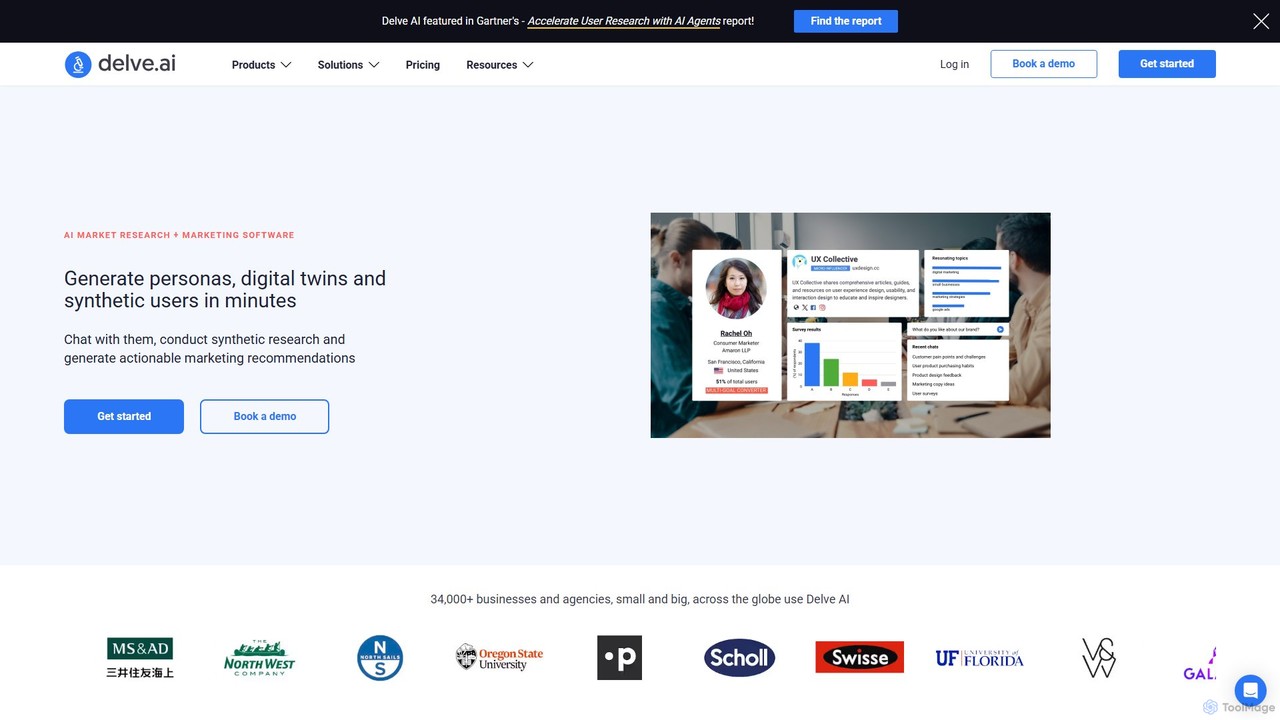Open the Accelerate User Research report link
The height and width of the screenshot is (720, 1280).
tap(624, 21)
